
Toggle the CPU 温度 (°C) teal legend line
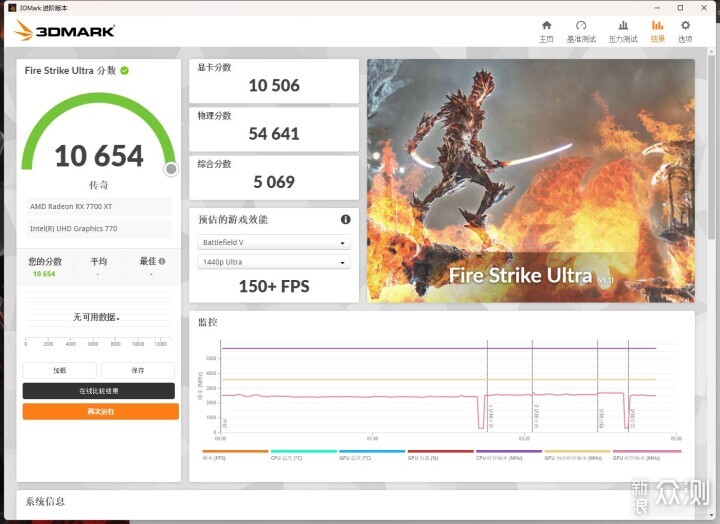pos(304,451)
